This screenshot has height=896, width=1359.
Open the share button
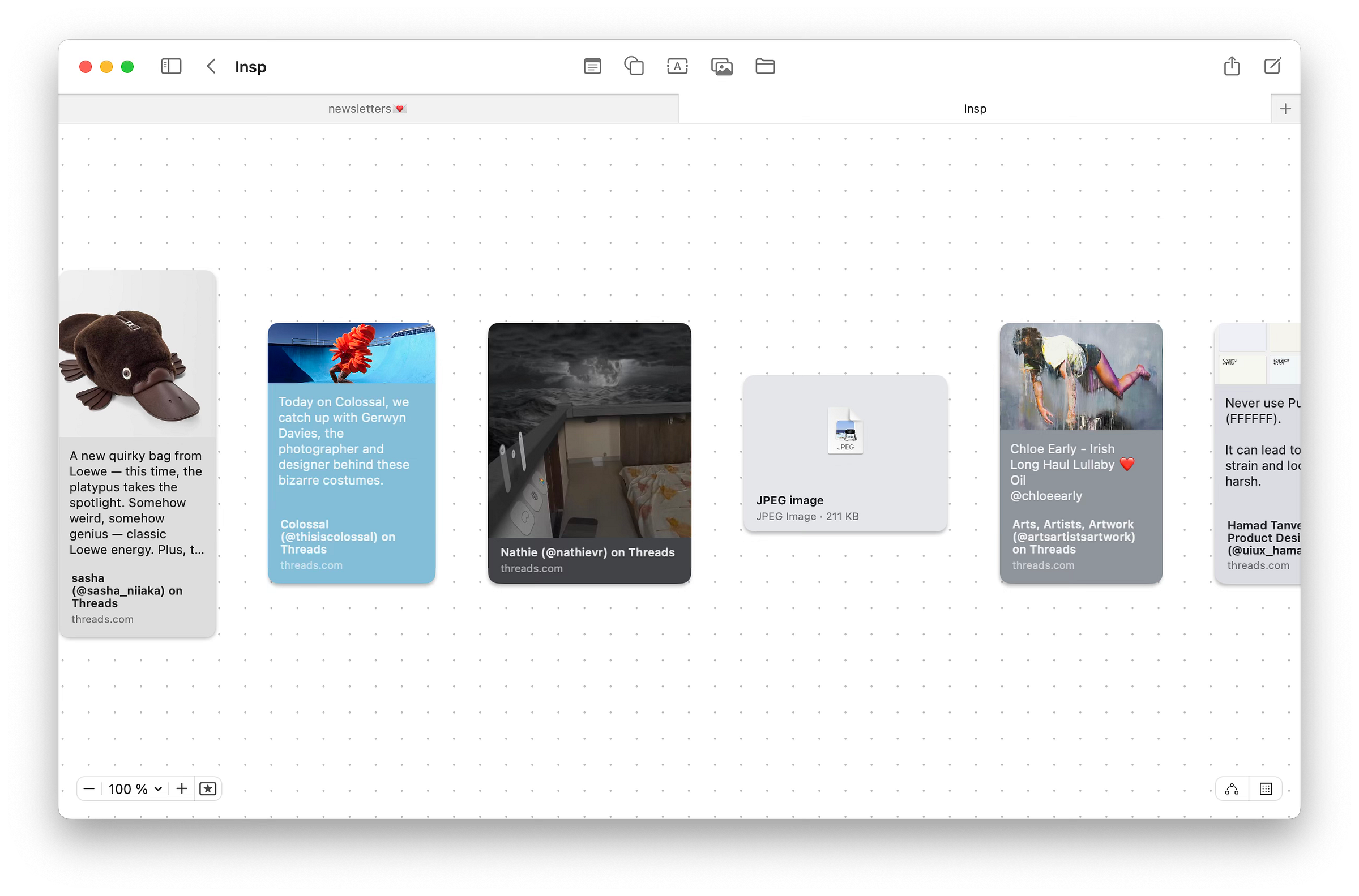click(x=1232, y=66)
